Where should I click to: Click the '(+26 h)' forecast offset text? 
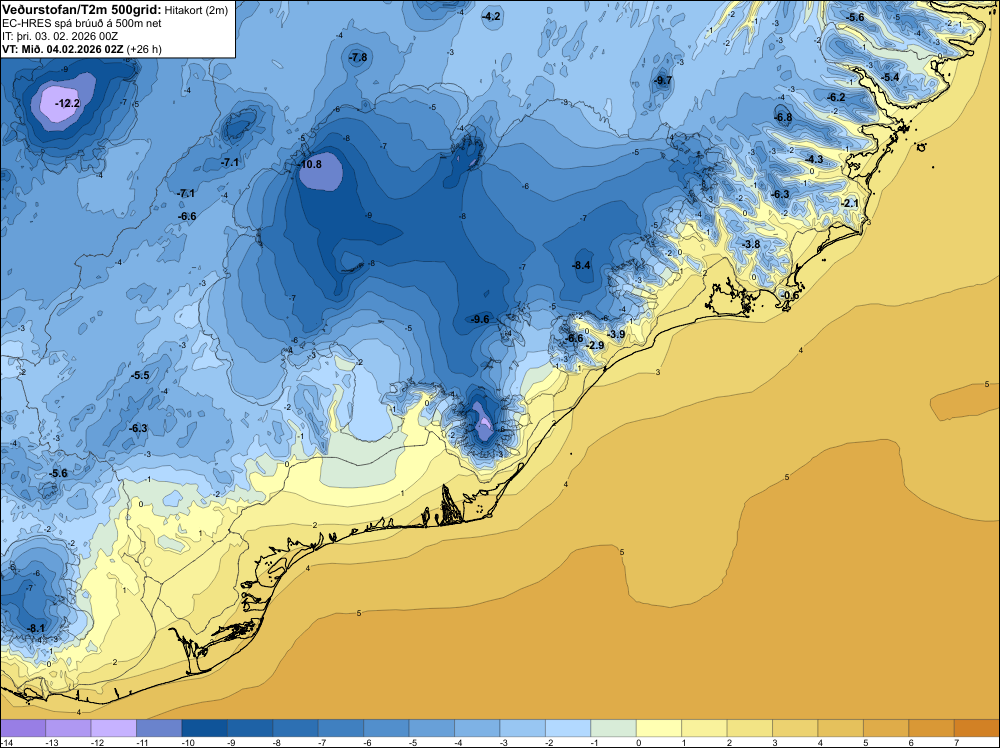[x=144, y=49]
